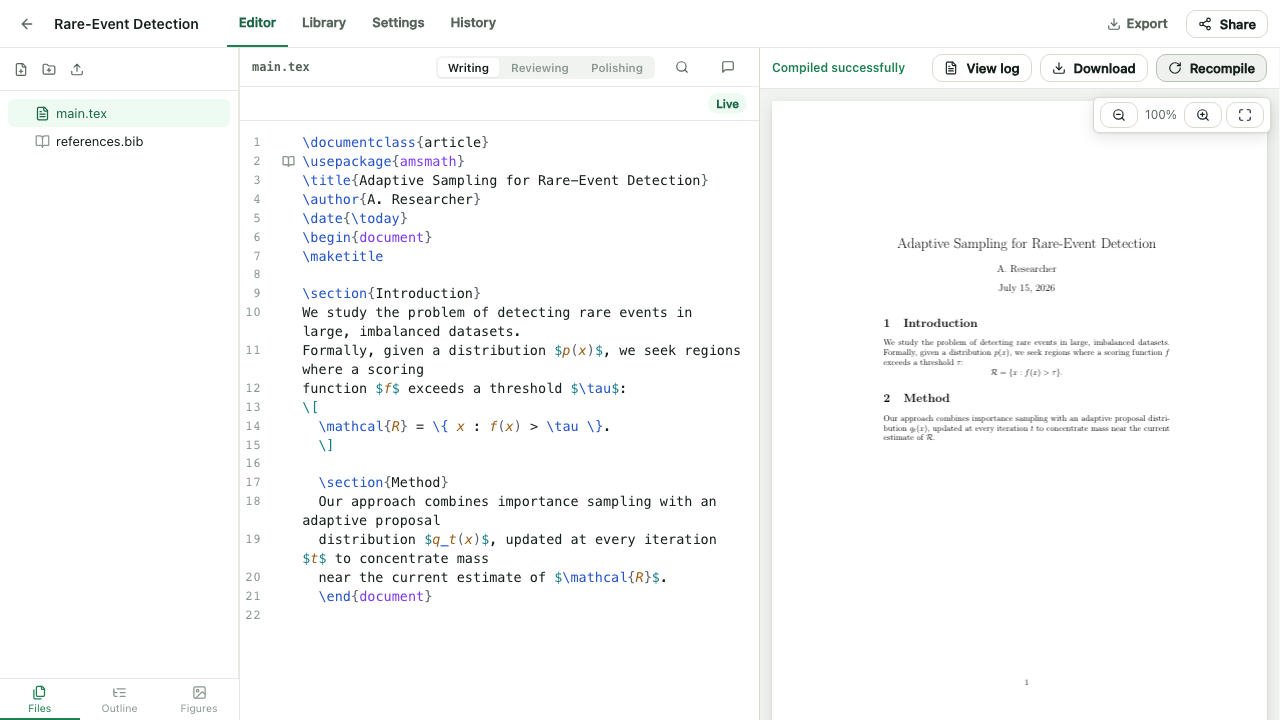Click the "2 Method" heading in the PDF
Viewport: 1280px width, 720px height.
916,398
